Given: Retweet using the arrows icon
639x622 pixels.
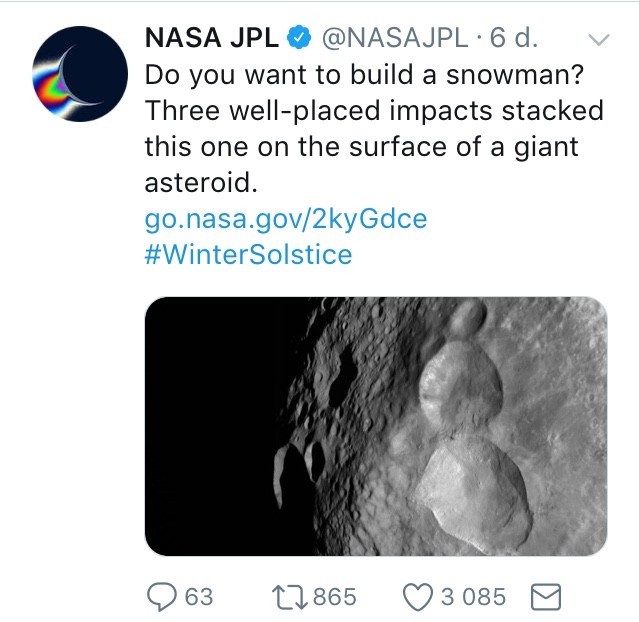Looking at the screenshot, I should click(x=289, y=597).
